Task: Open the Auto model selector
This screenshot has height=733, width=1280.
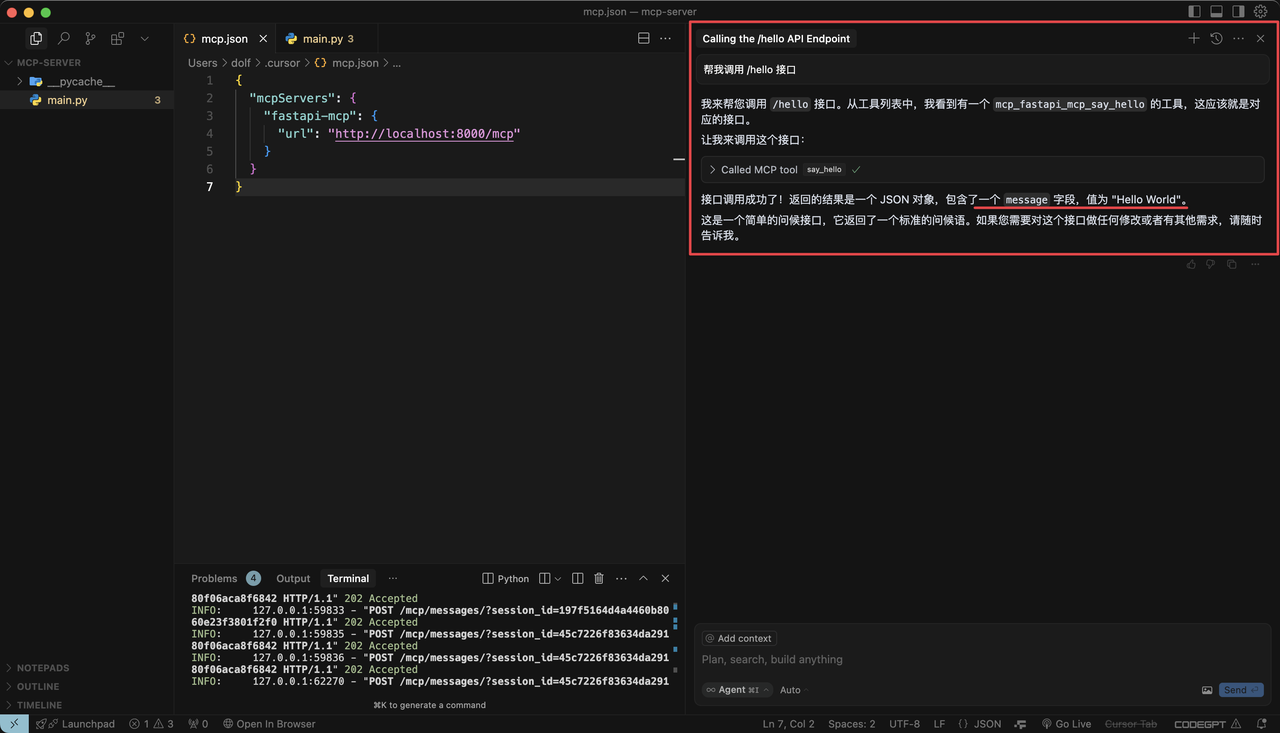Action: tap(789, 690)
